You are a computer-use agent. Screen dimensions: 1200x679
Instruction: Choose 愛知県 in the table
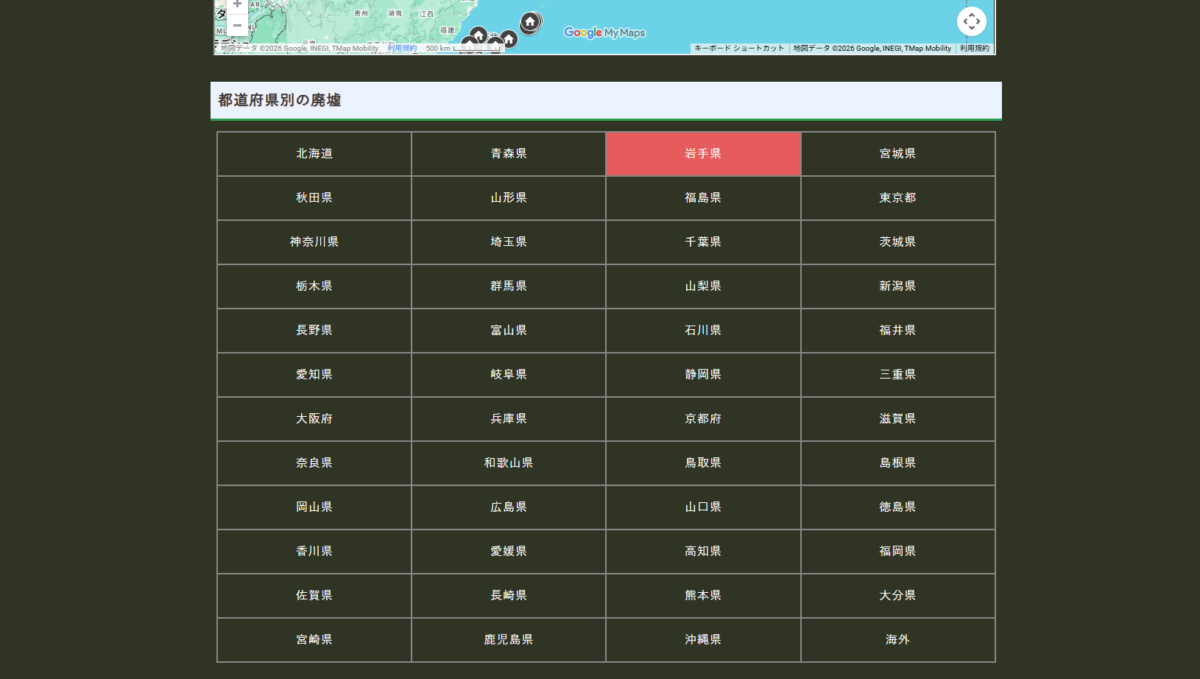(314, 375)
